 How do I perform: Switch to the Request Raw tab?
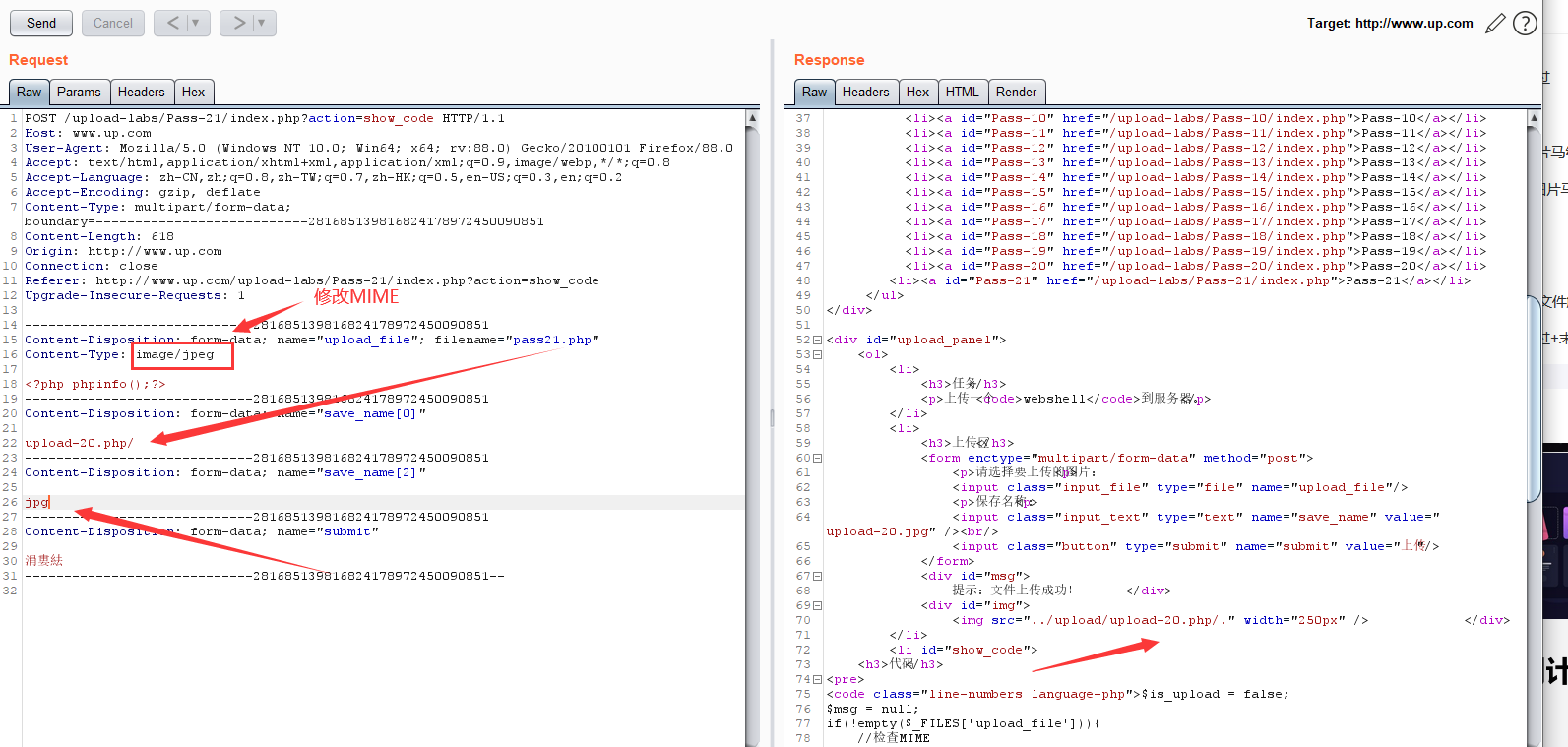pyautogui.click(x=30, y=92)
